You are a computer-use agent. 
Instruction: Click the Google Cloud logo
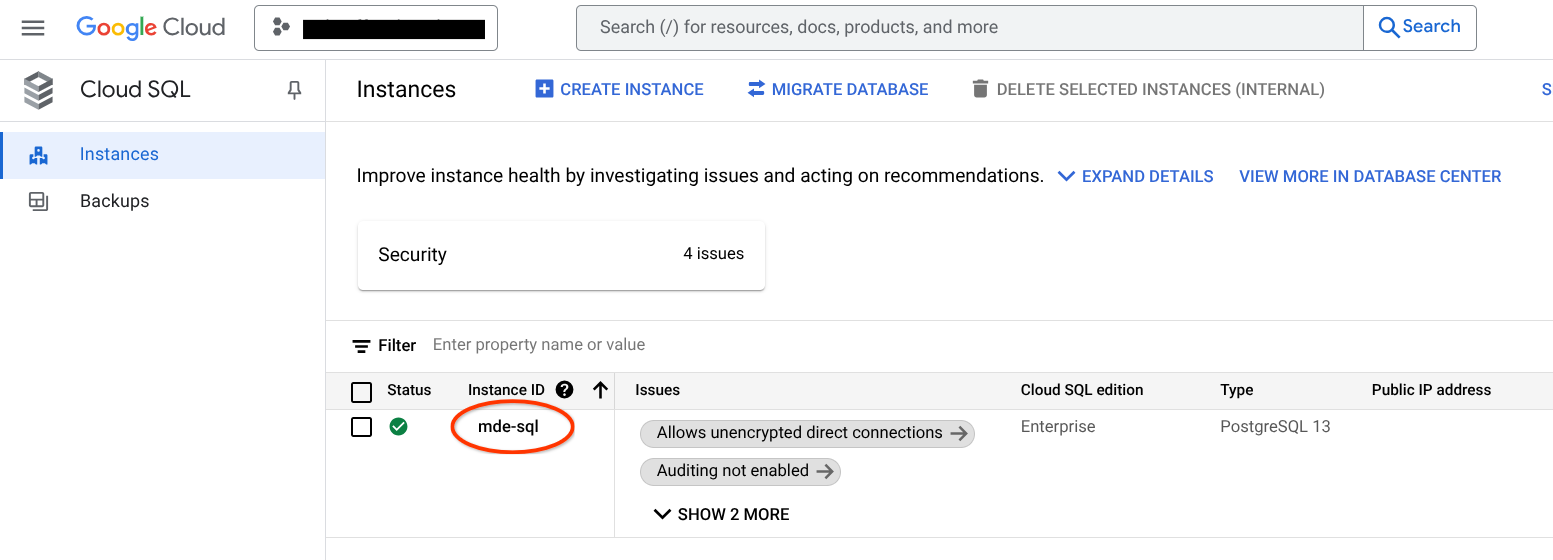[x=151, y=28]
